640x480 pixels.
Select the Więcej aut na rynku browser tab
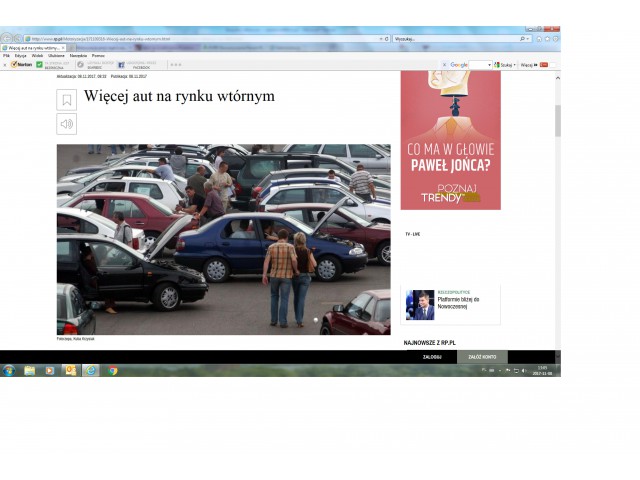coord(32,47)
